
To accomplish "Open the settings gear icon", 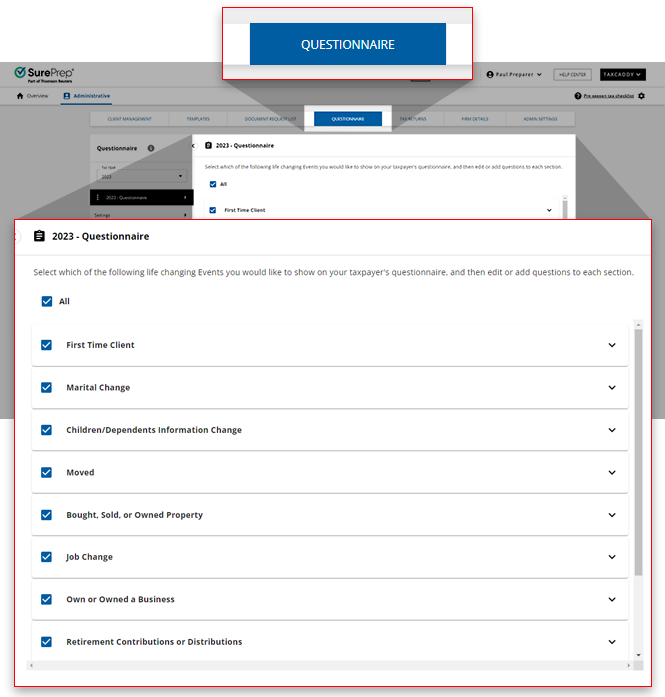I will click(x=641, y=96).
